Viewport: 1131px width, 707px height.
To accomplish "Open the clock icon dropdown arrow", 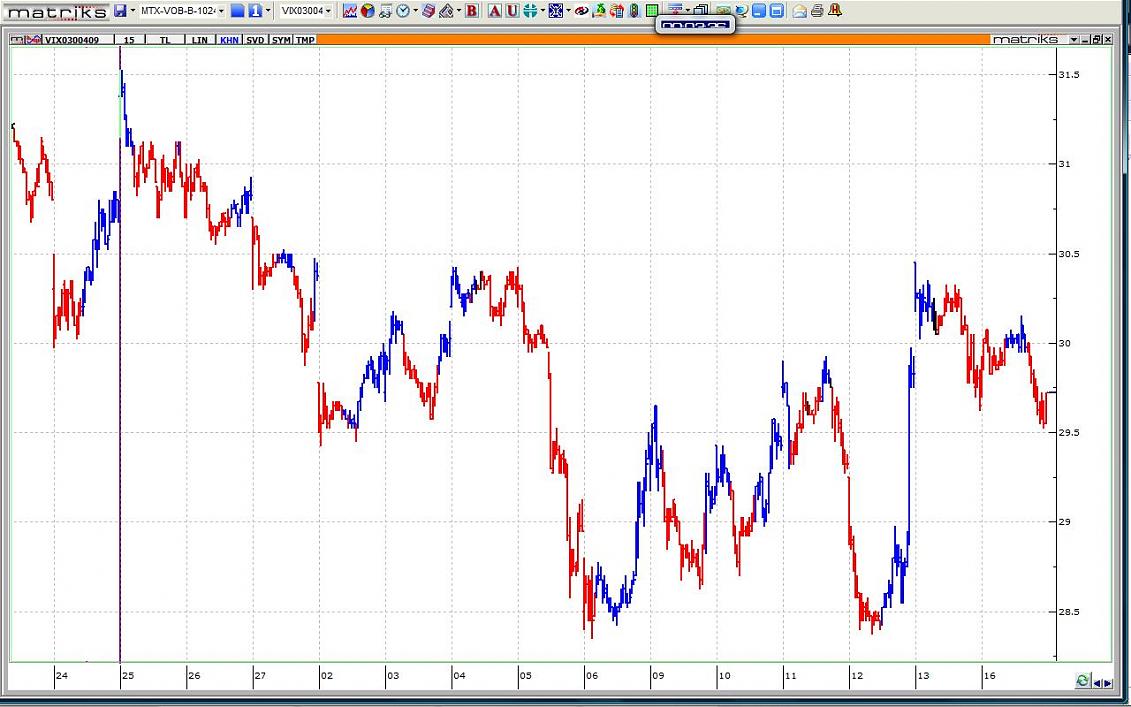I will pos(415,11).
